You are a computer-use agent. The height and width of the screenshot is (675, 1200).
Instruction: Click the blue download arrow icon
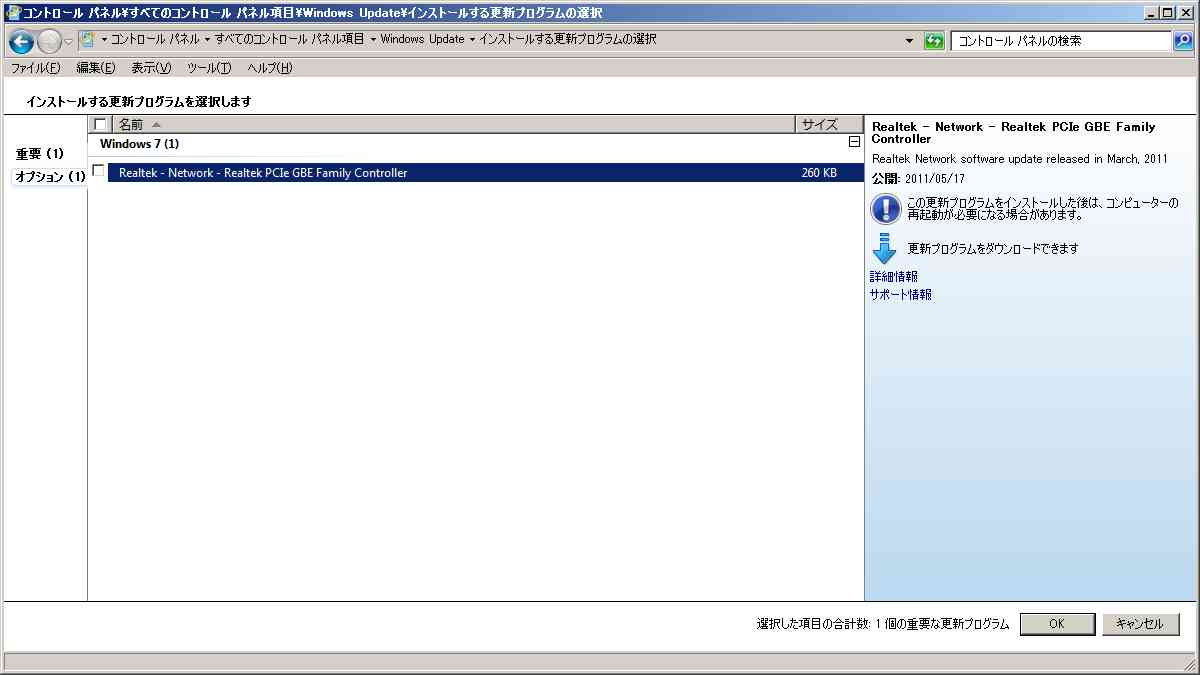tap(884, 248)
